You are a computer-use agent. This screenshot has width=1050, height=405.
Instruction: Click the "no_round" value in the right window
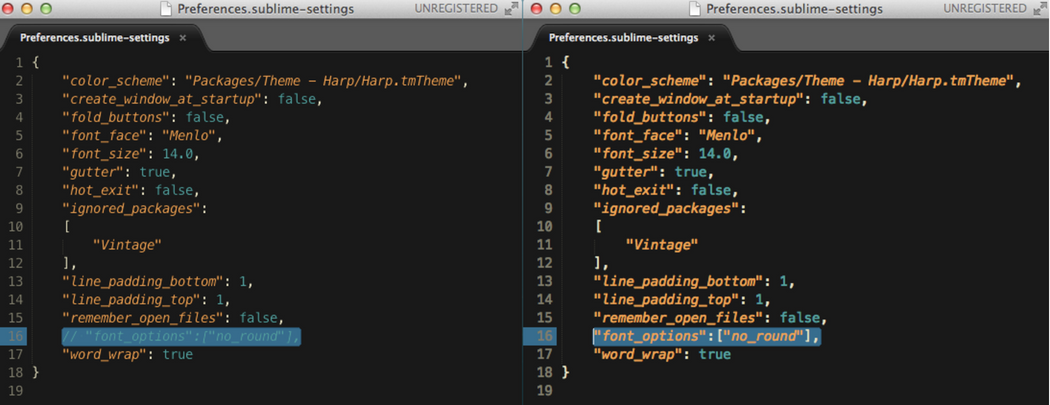pos(764,336)
